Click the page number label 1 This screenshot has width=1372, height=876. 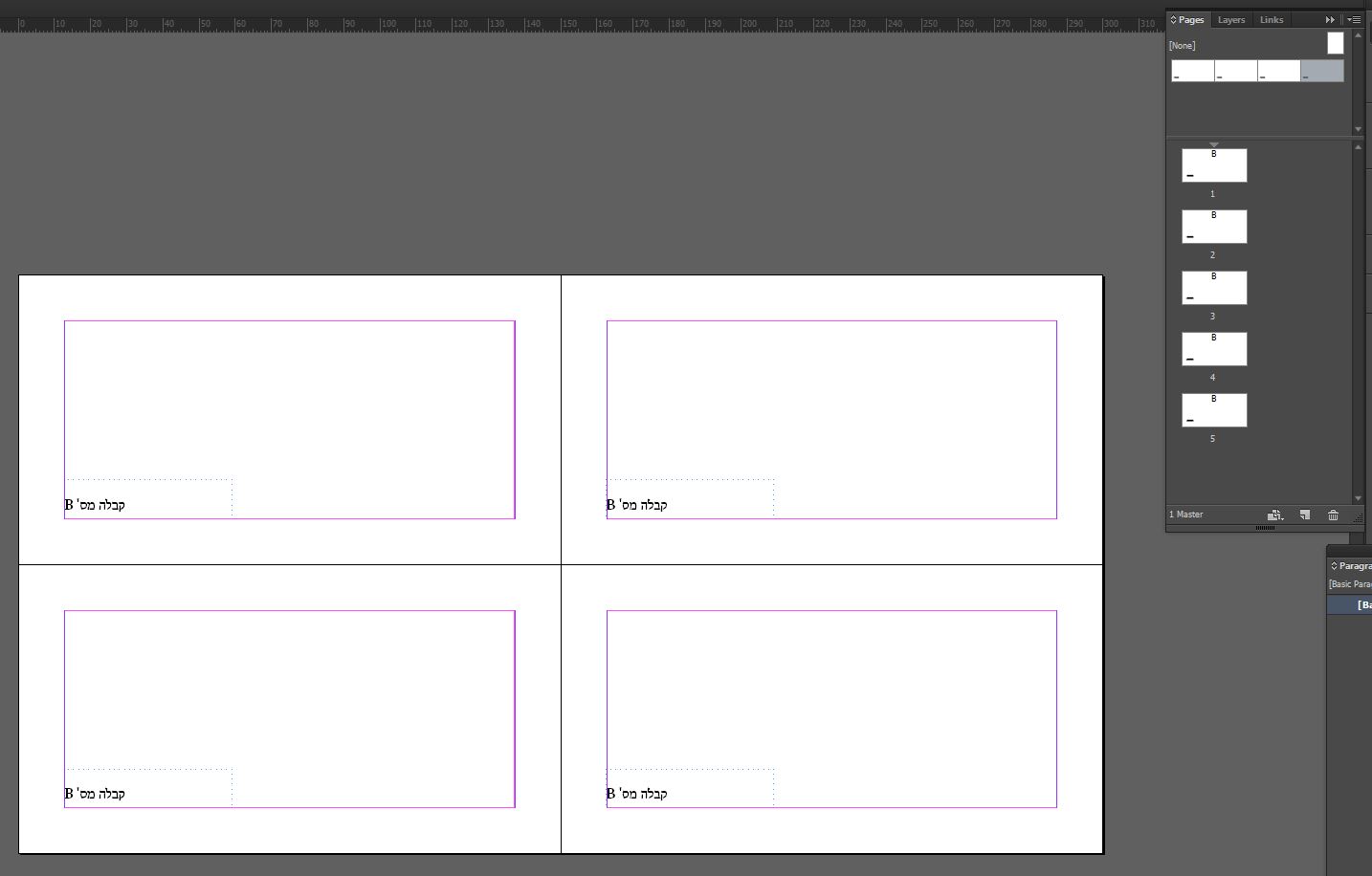point(1212,194)
